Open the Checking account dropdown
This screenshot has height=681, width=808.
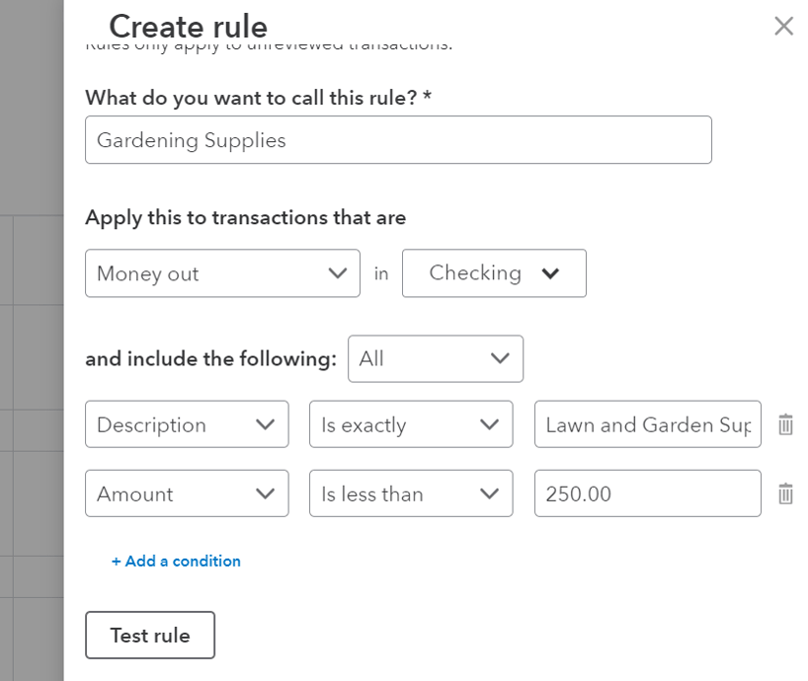(x=493, y=273)
